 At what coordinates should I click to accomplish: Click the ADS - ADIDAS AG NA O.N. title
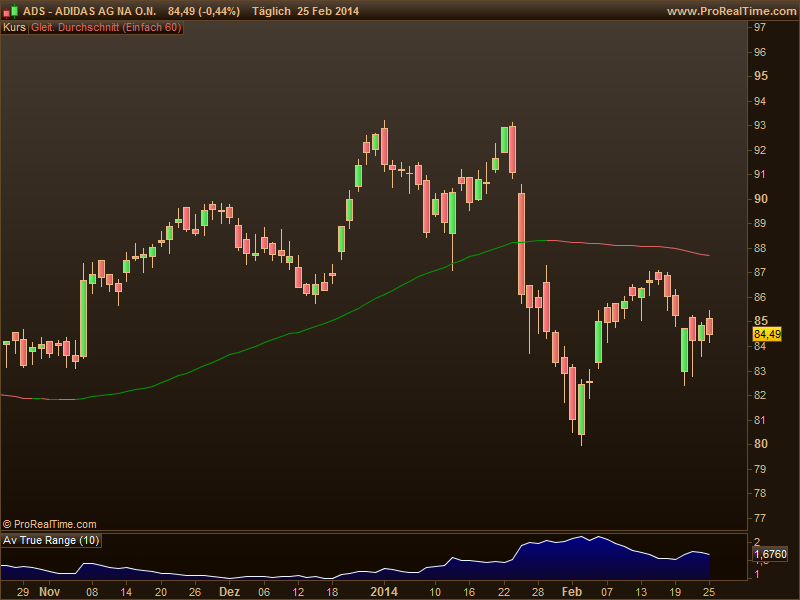point(89,11)
